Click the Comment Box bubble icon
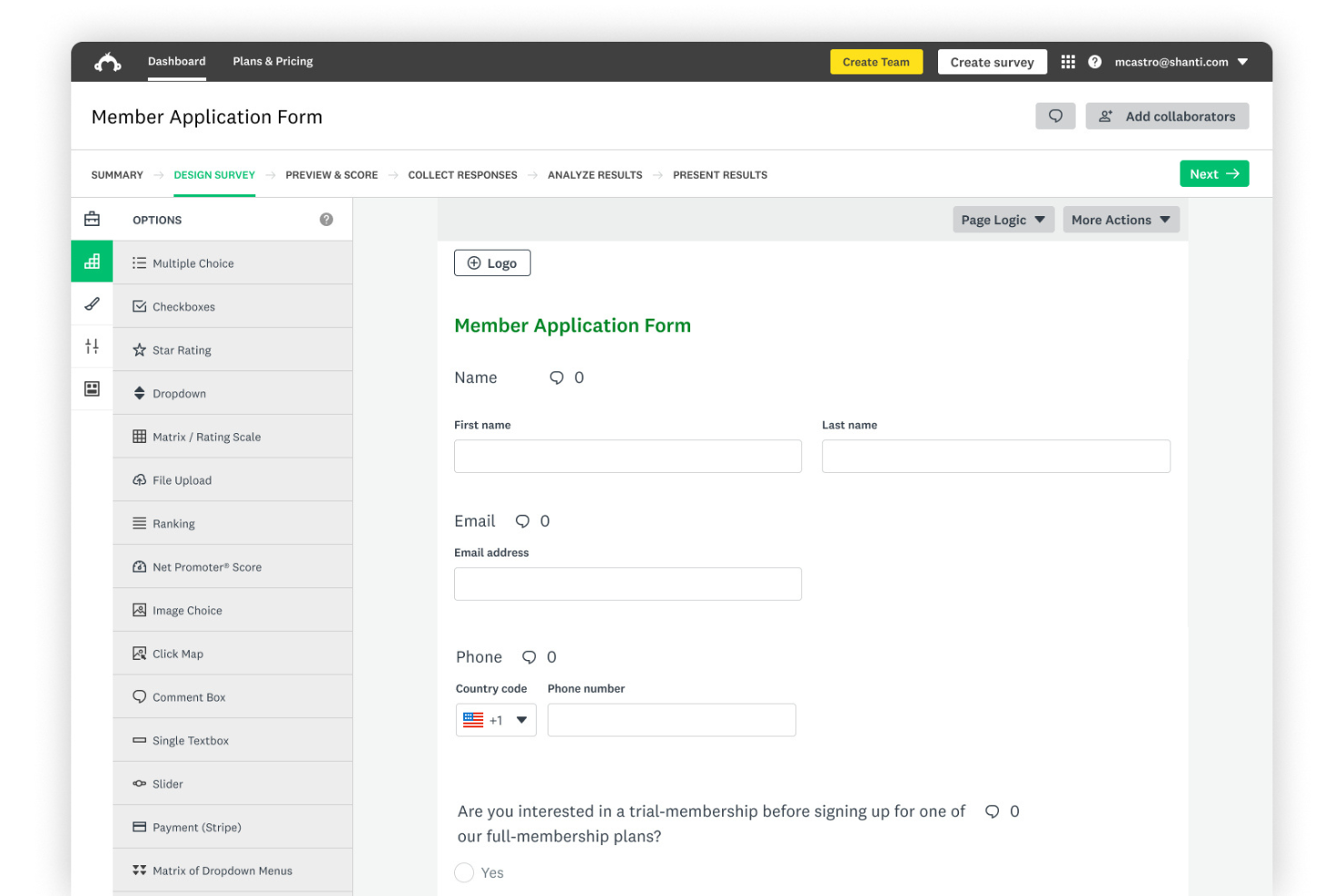This screenshot has height=896, width=1344. tap(139, 697)
